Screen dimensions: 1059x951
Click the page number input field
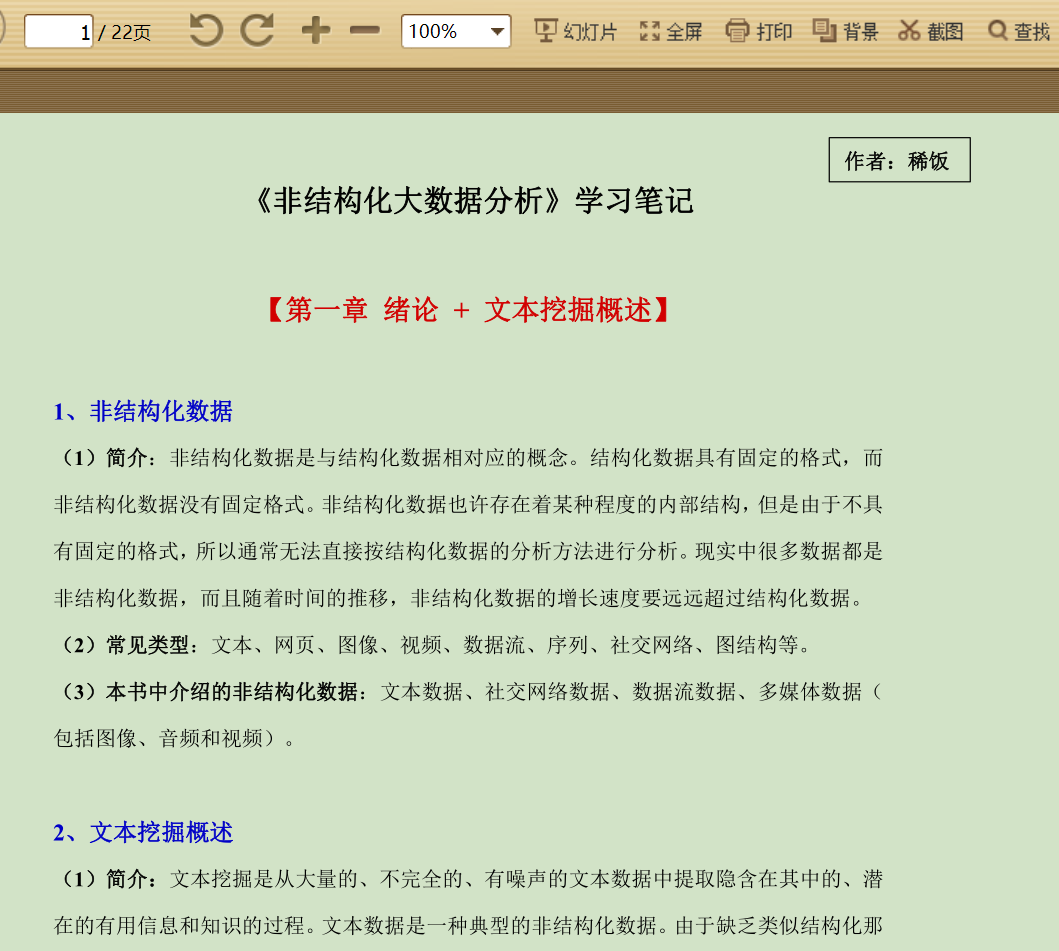[x=59, y=32]
